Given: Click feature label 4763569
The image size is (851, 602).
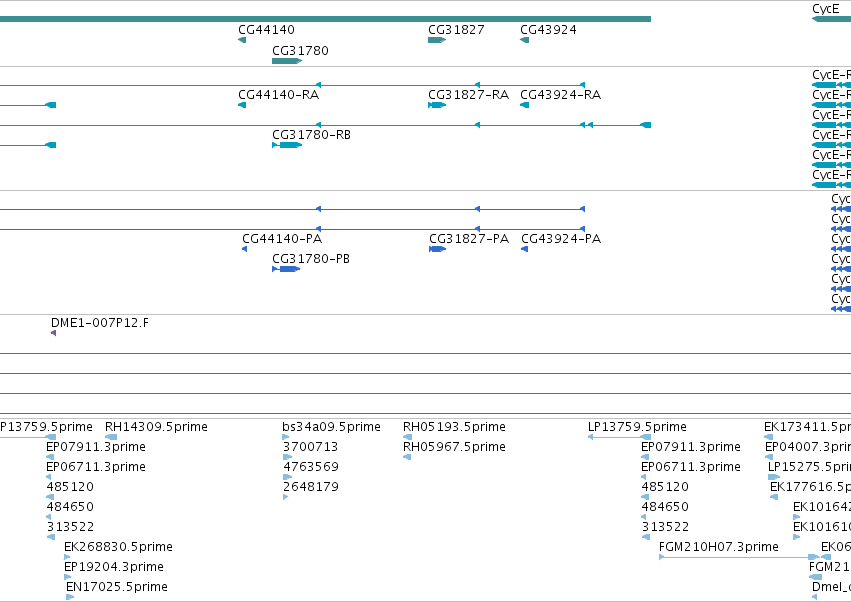Looking at the screenshot, I should point(310,467).
